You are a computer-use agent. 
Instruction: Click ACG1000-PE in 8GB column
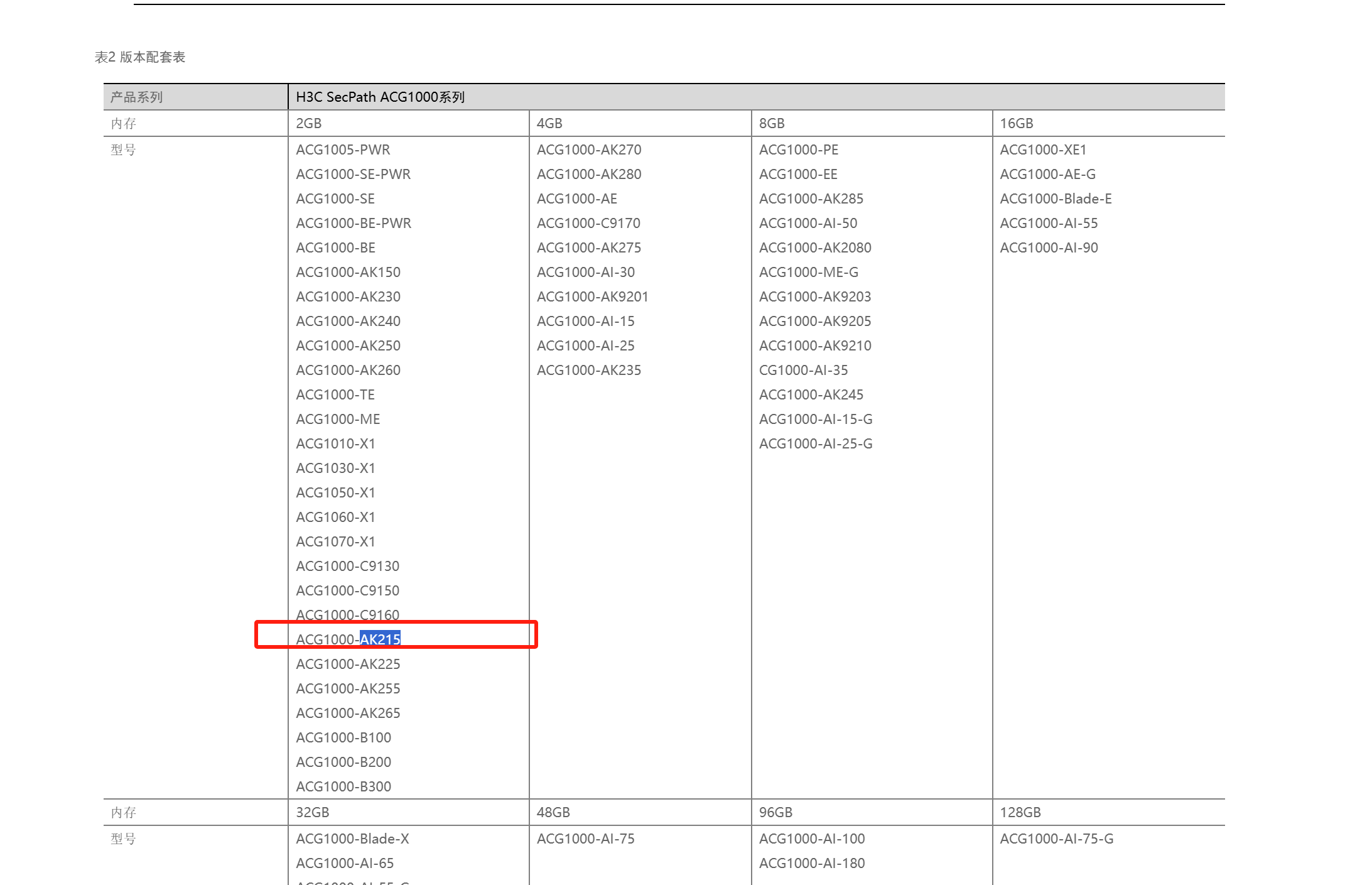(x=798, y=149)
